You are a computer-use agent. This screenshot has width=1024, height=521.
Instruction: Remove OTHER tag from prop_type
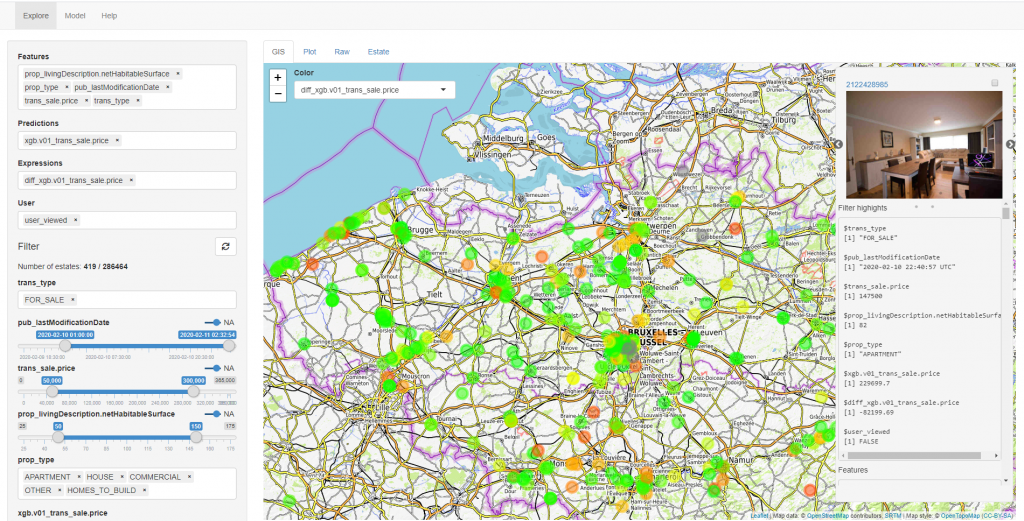click(x=59, y=490)
